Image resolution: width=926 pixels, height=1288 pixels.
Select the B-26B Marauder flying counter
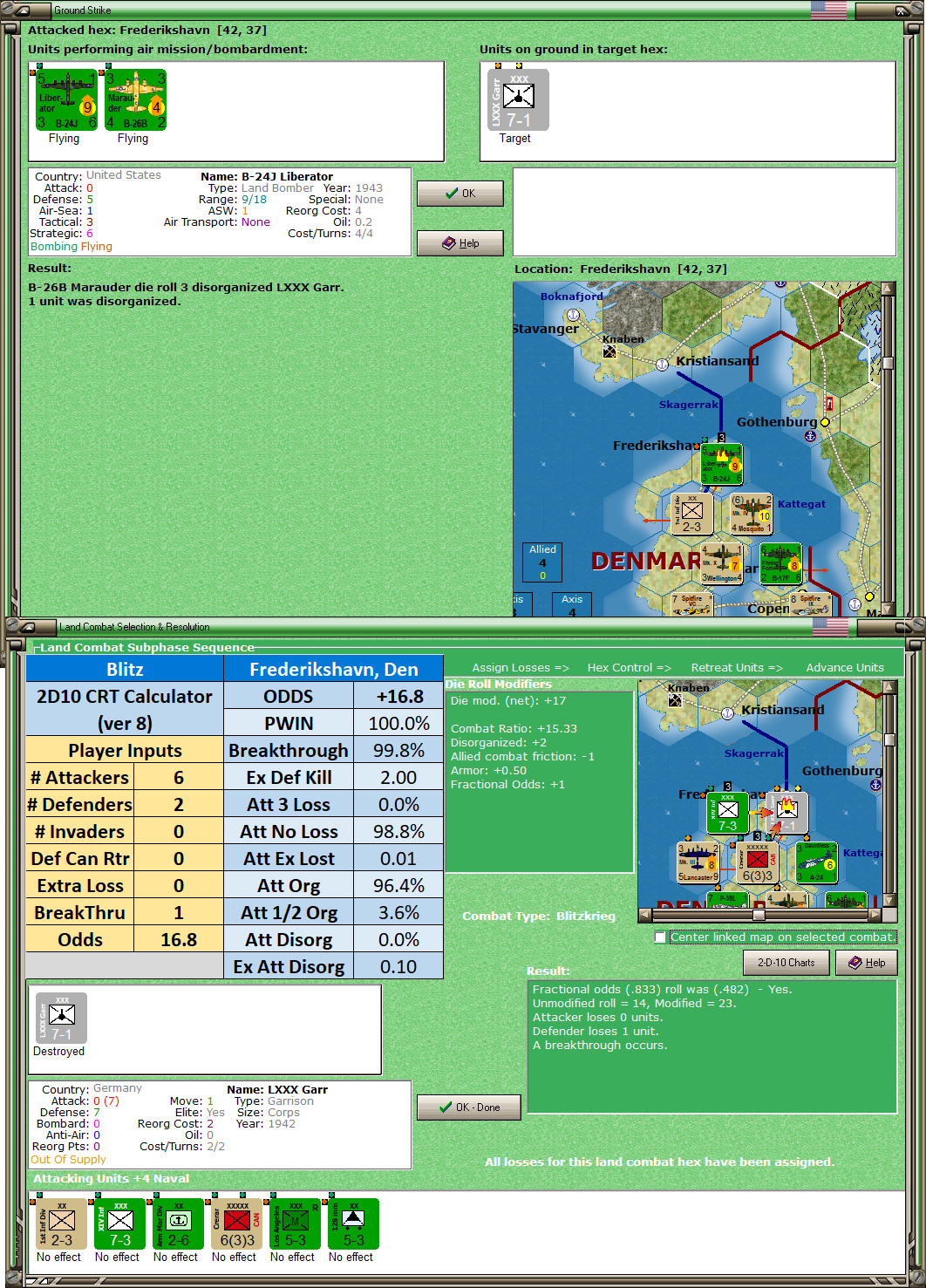click(x=135, y=99)
